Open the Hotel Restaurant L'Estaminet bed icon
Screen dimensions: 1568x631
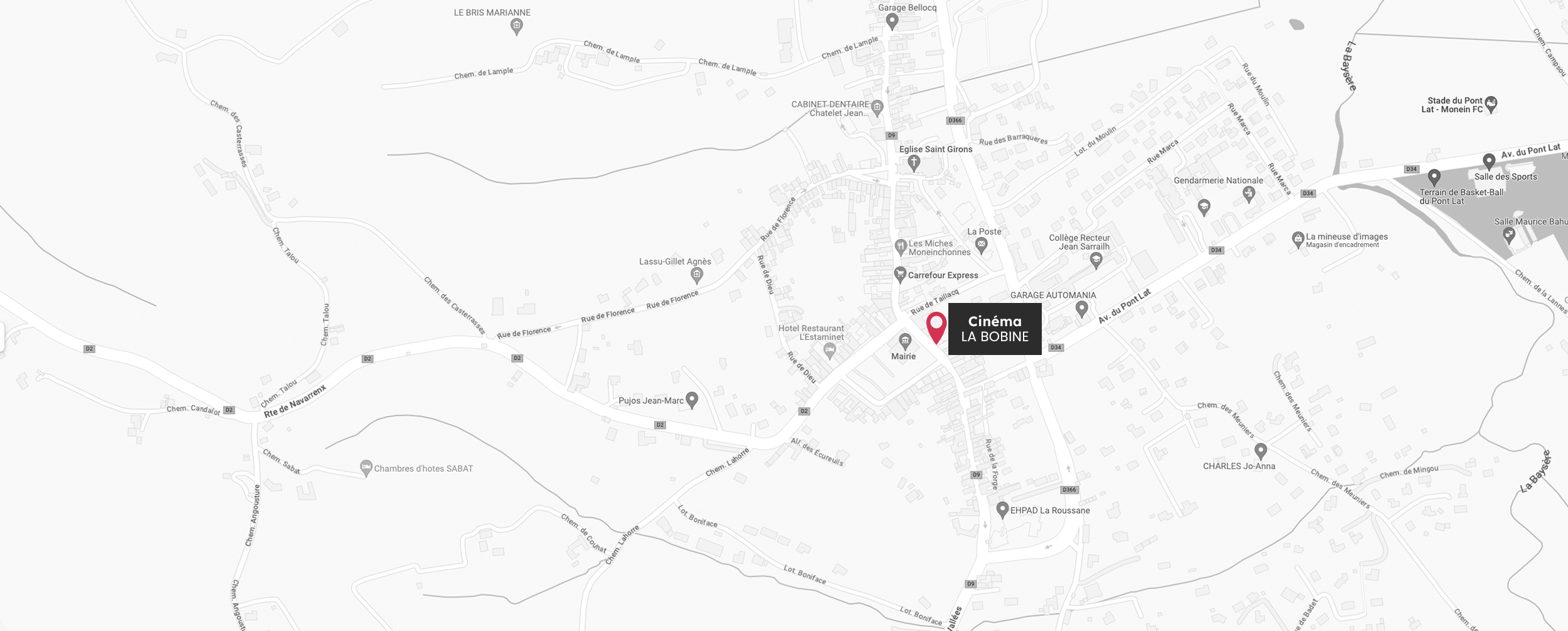(x=830, y=351)
